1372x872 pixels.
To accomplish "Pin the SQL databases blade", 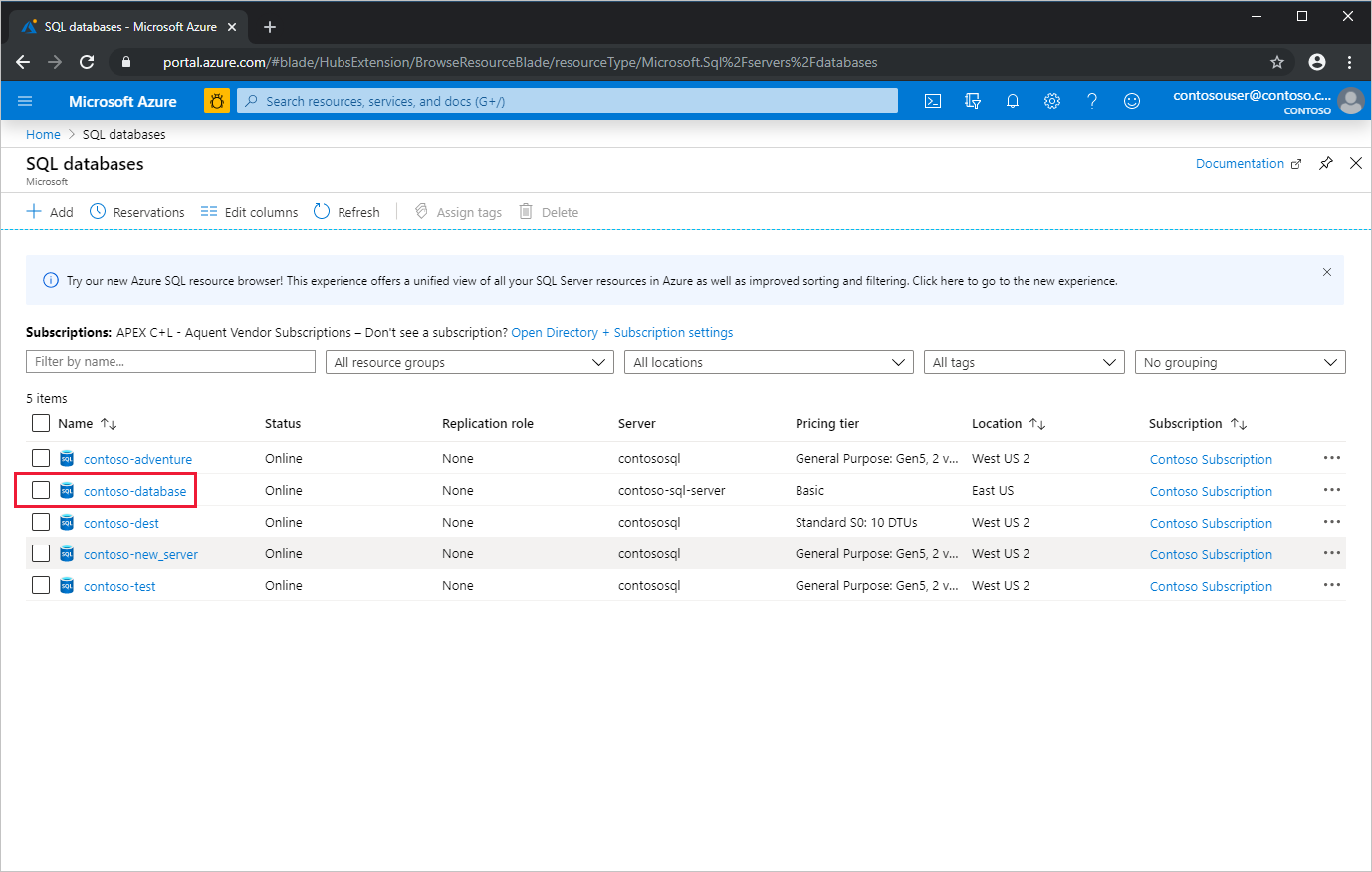I will 1325,163.
